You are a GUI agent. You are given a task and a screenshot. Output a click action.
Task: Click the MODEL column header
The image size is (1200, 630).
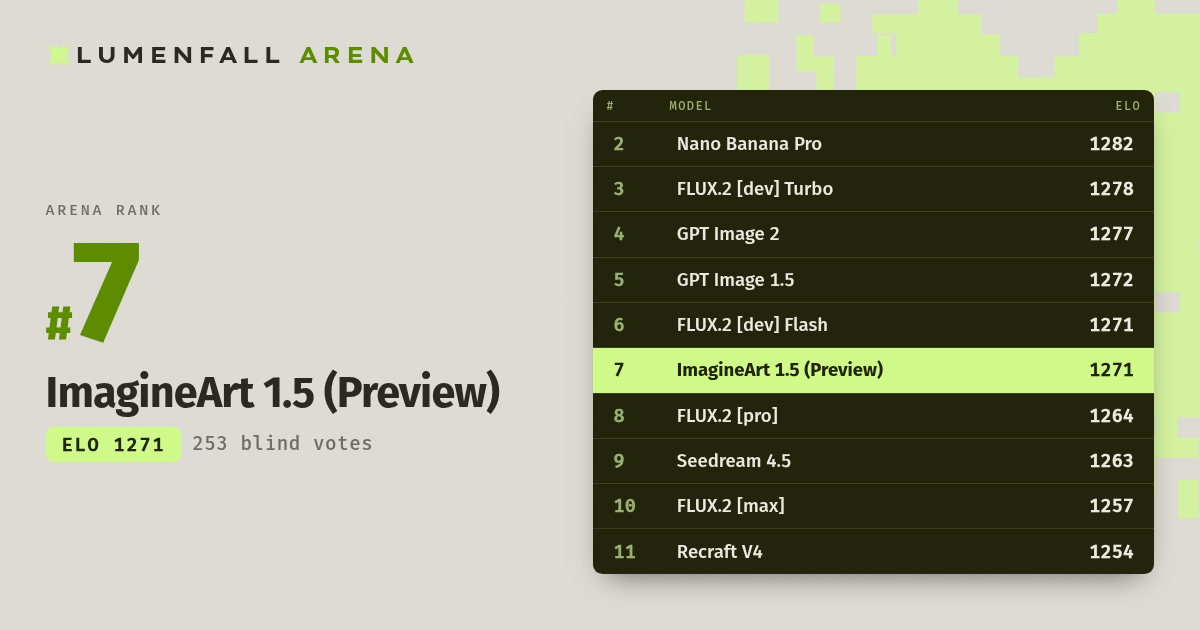point(690,106)
